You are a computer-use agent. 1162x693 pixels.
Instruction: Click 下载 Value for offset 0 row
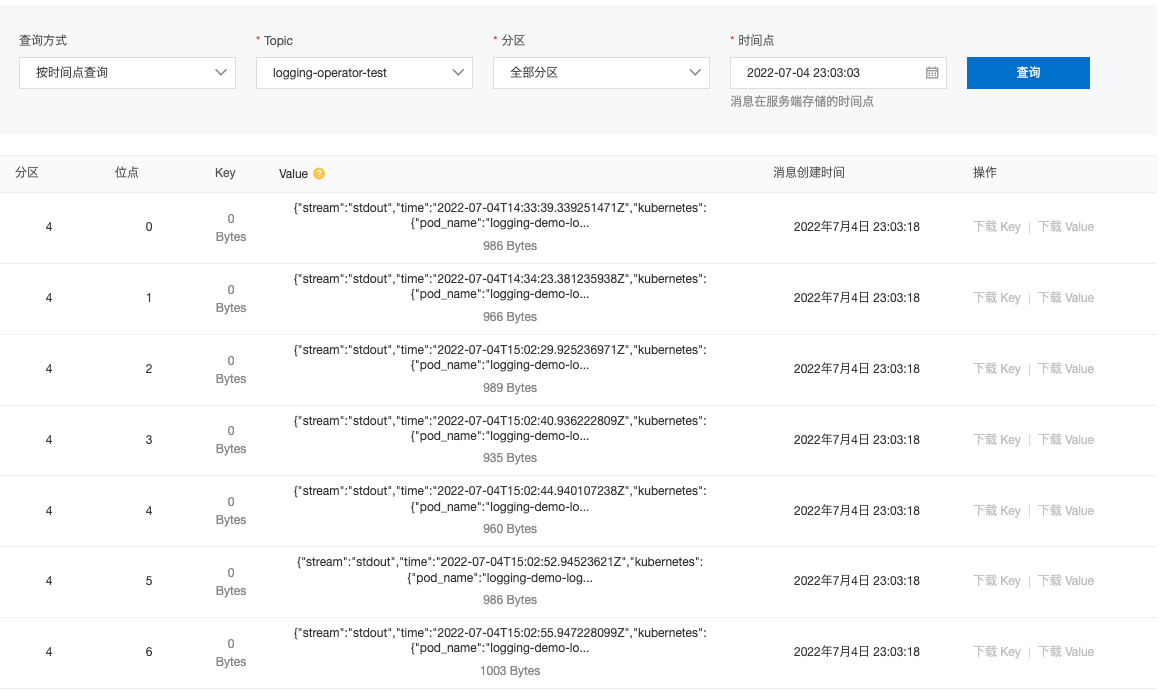(1065, 227)
